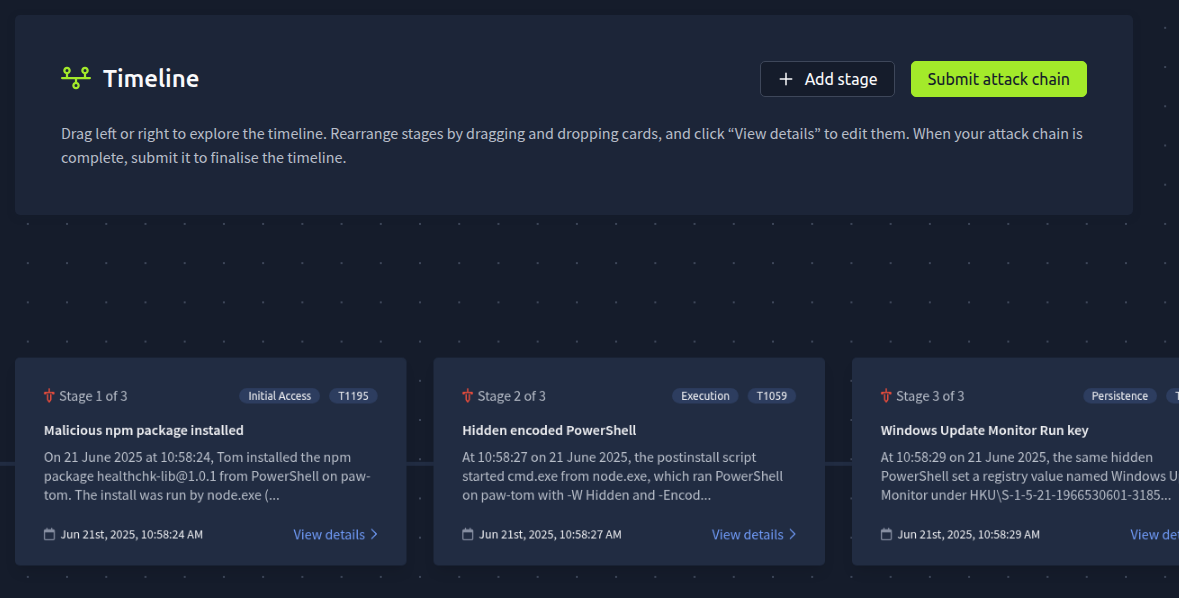1179x598 pixels.
Task: Click the chevron next to Stage 2 View details
Action: click(x=792, y=534)
